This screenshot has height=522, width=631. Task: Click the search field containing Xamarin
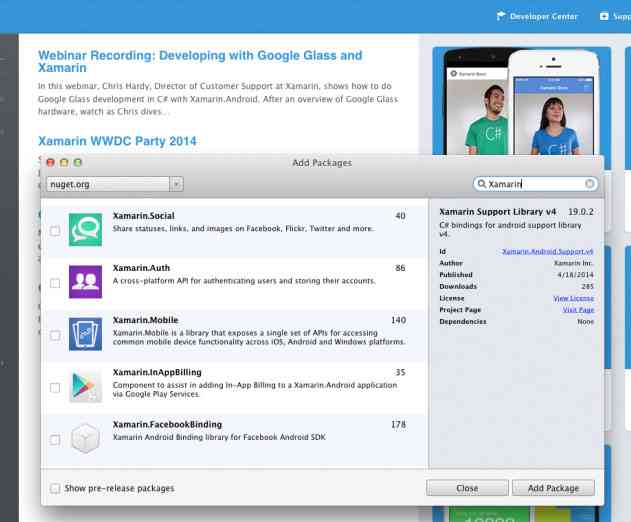535,184
